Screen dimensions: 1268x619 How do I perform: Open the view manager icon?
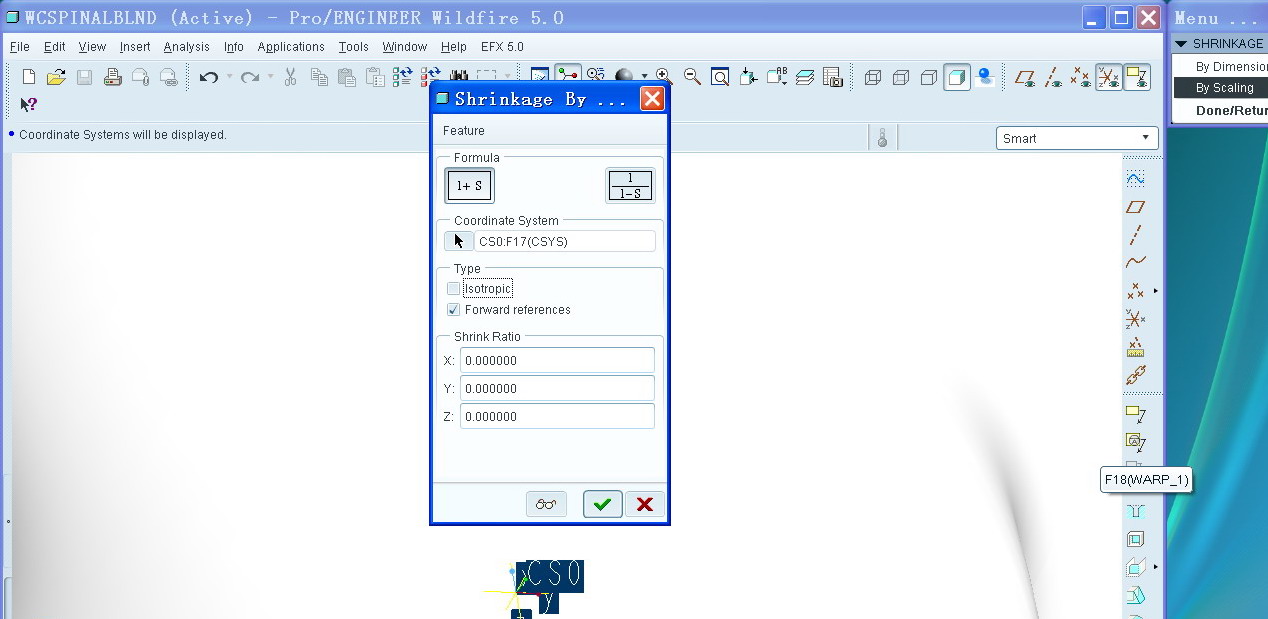[x=833, y=77]
